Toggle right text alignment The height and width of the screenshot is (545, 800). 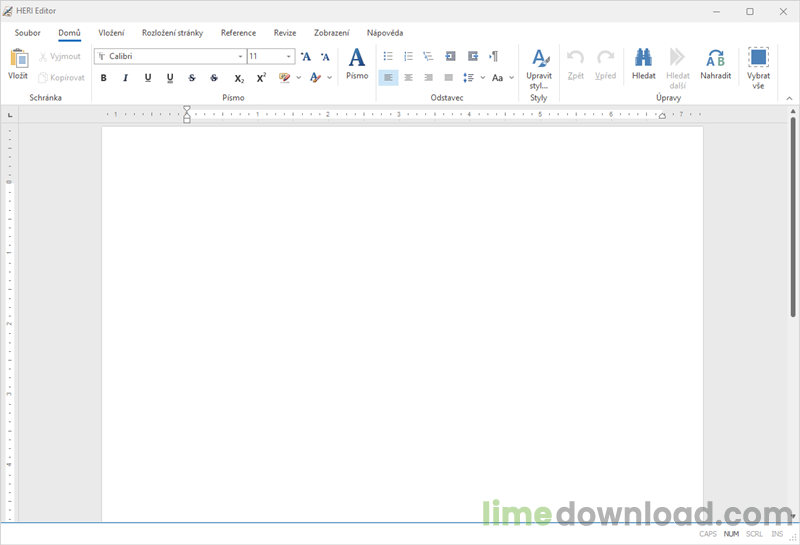click(428, 78)
